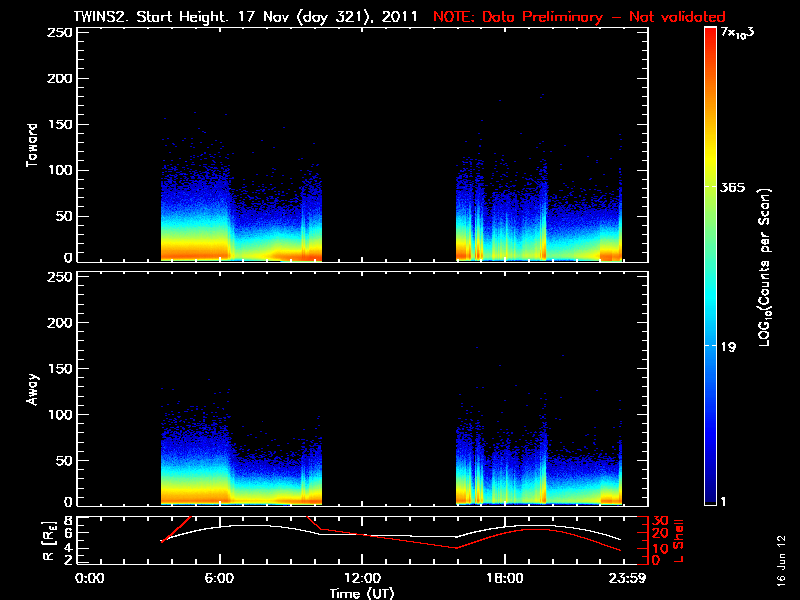The image size is (800, 600).
Task: Click the '23:59' time axis end label
Action: 623,578
